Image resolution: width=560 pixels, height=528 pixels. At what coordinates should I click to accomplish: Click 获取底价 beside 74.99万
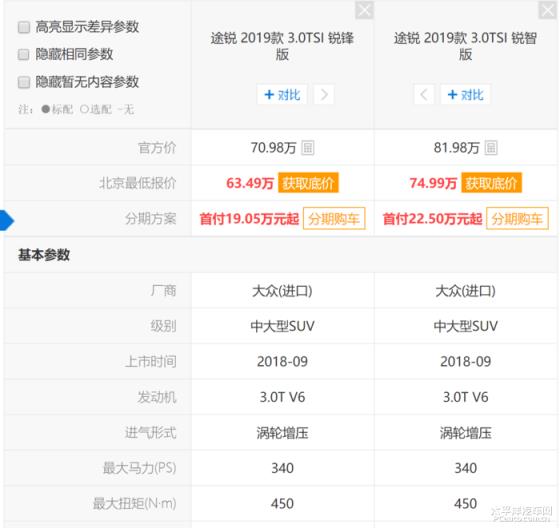[491, 183]
